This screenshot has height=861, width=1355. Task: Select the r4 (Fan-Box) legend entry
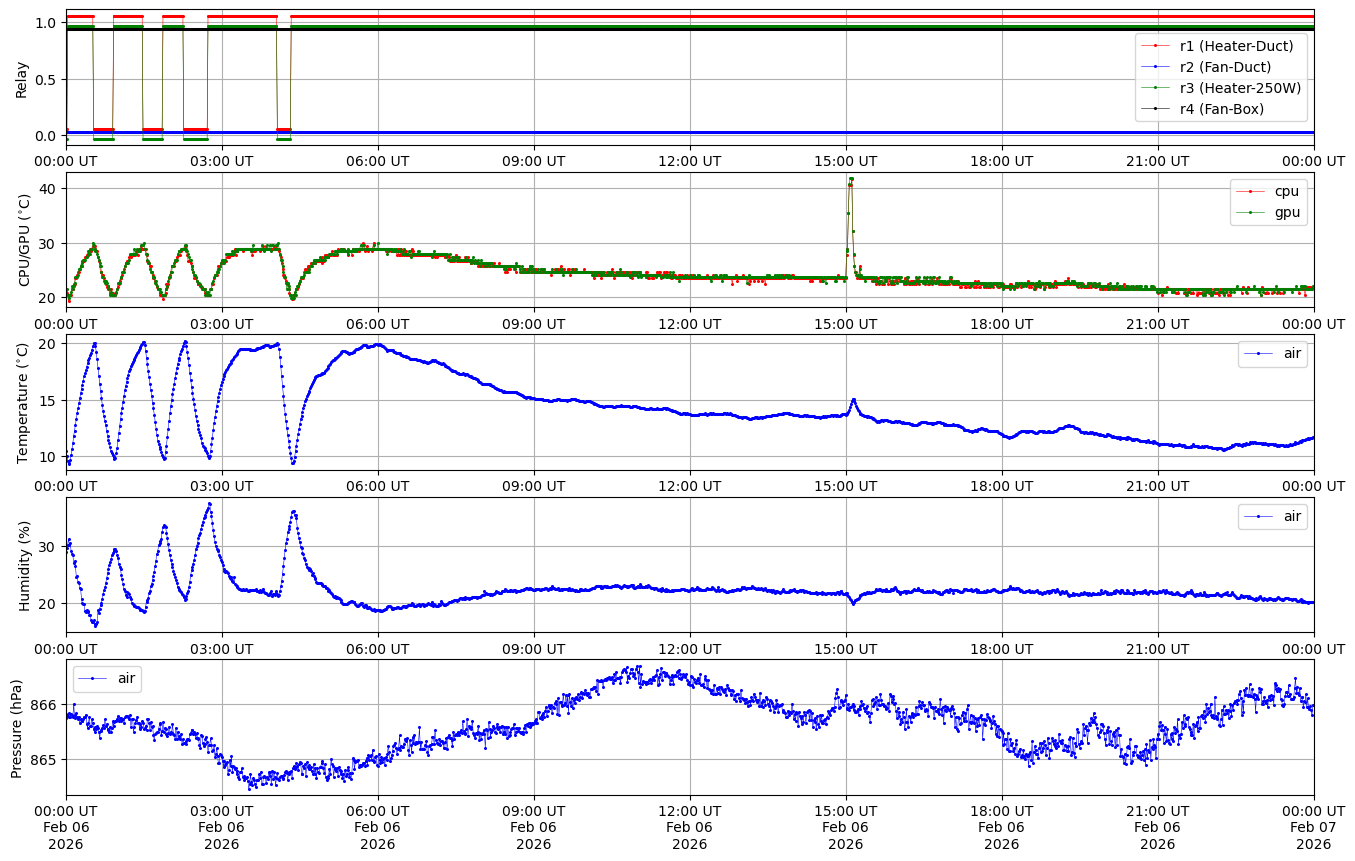click(x=1222, y=109)
